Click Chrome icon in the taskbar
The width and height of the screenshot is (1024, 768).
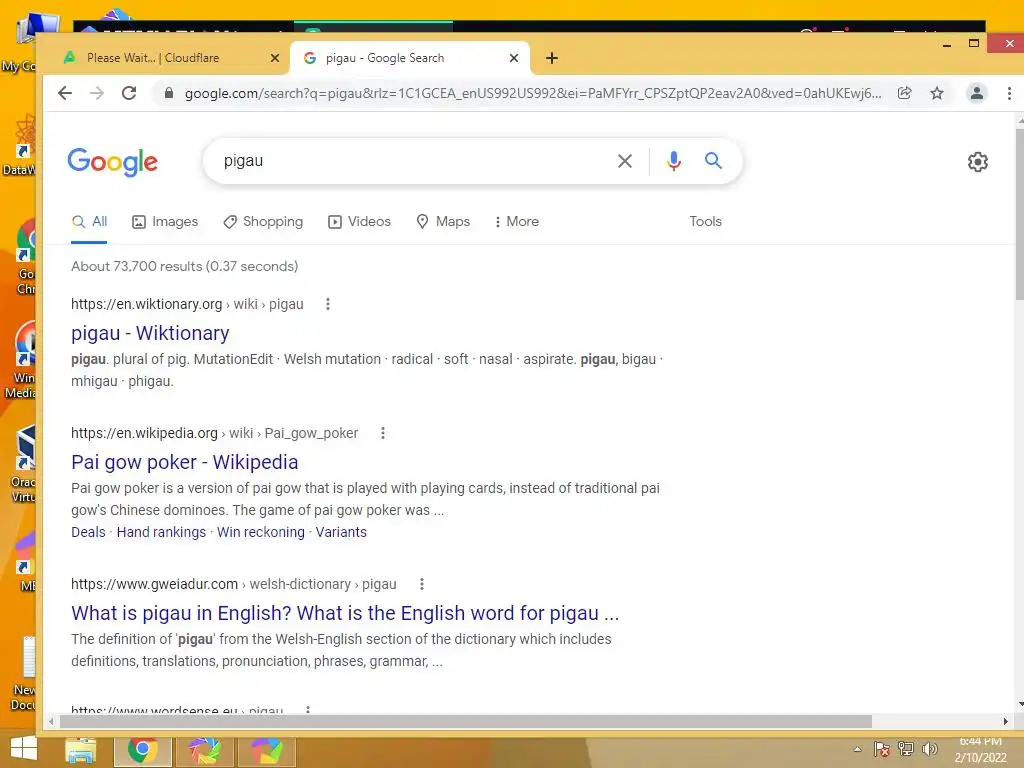pos(142,751)
